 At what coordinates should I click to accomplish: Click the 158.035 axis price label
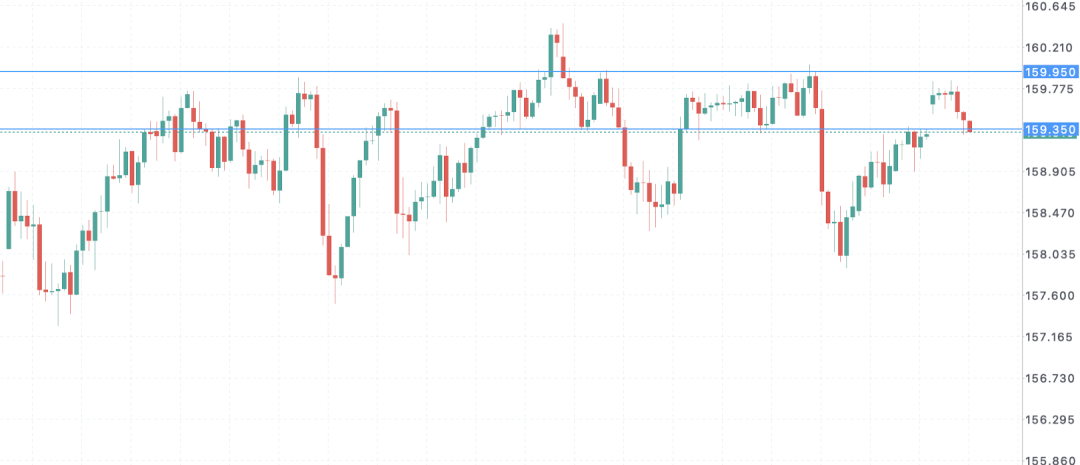tap(1050, 255)
